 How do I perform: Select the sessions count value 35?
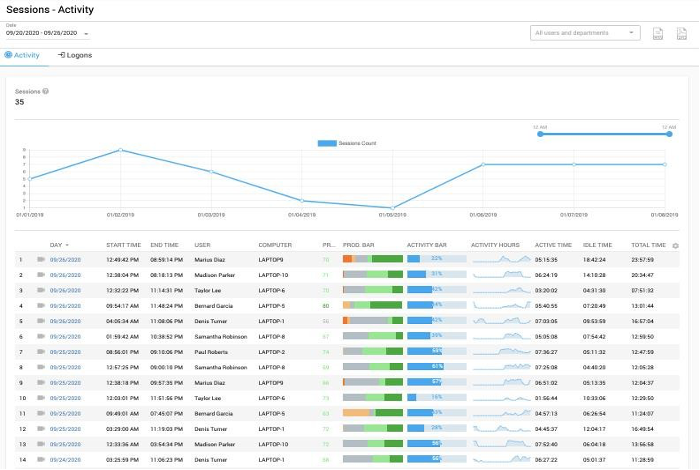pos(20,102)
